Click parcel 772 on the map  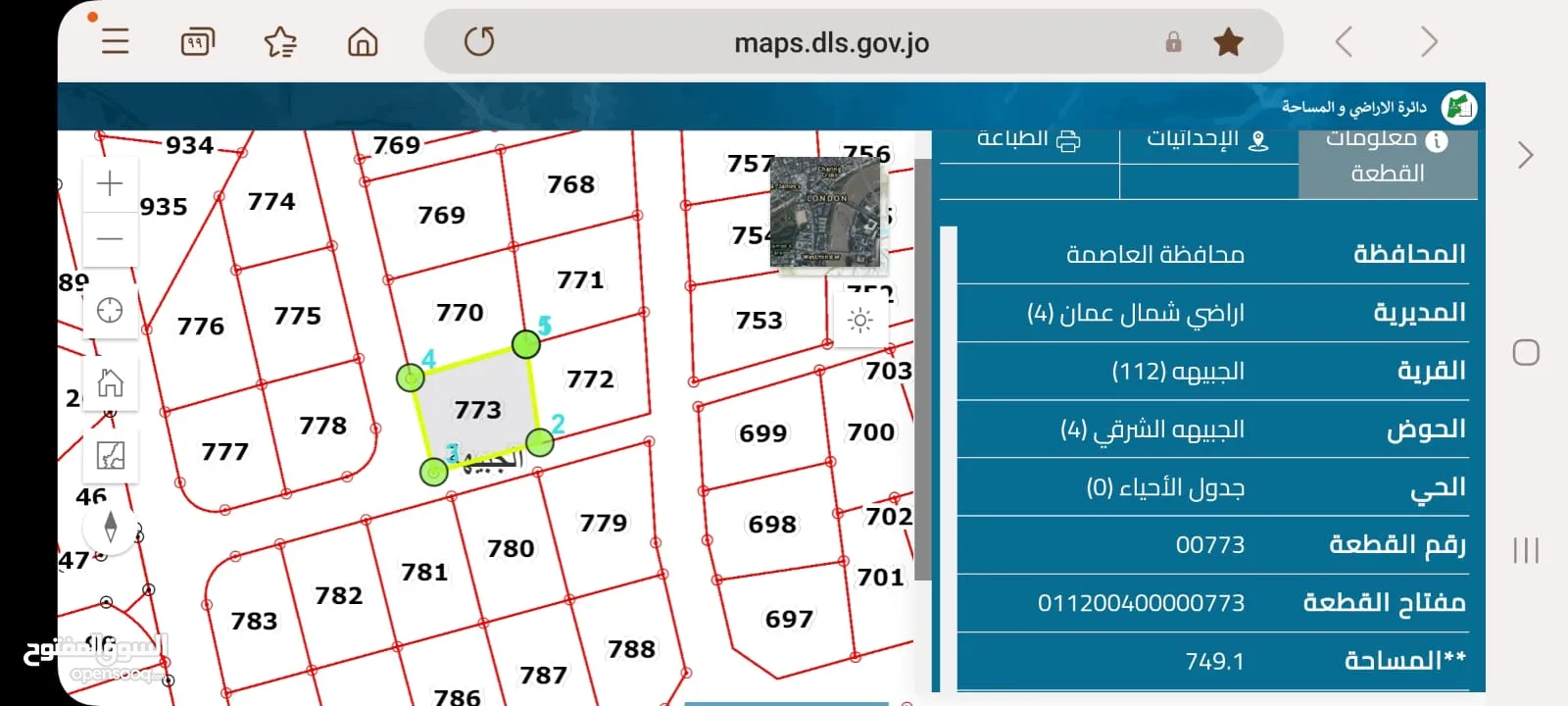point(590,379)
